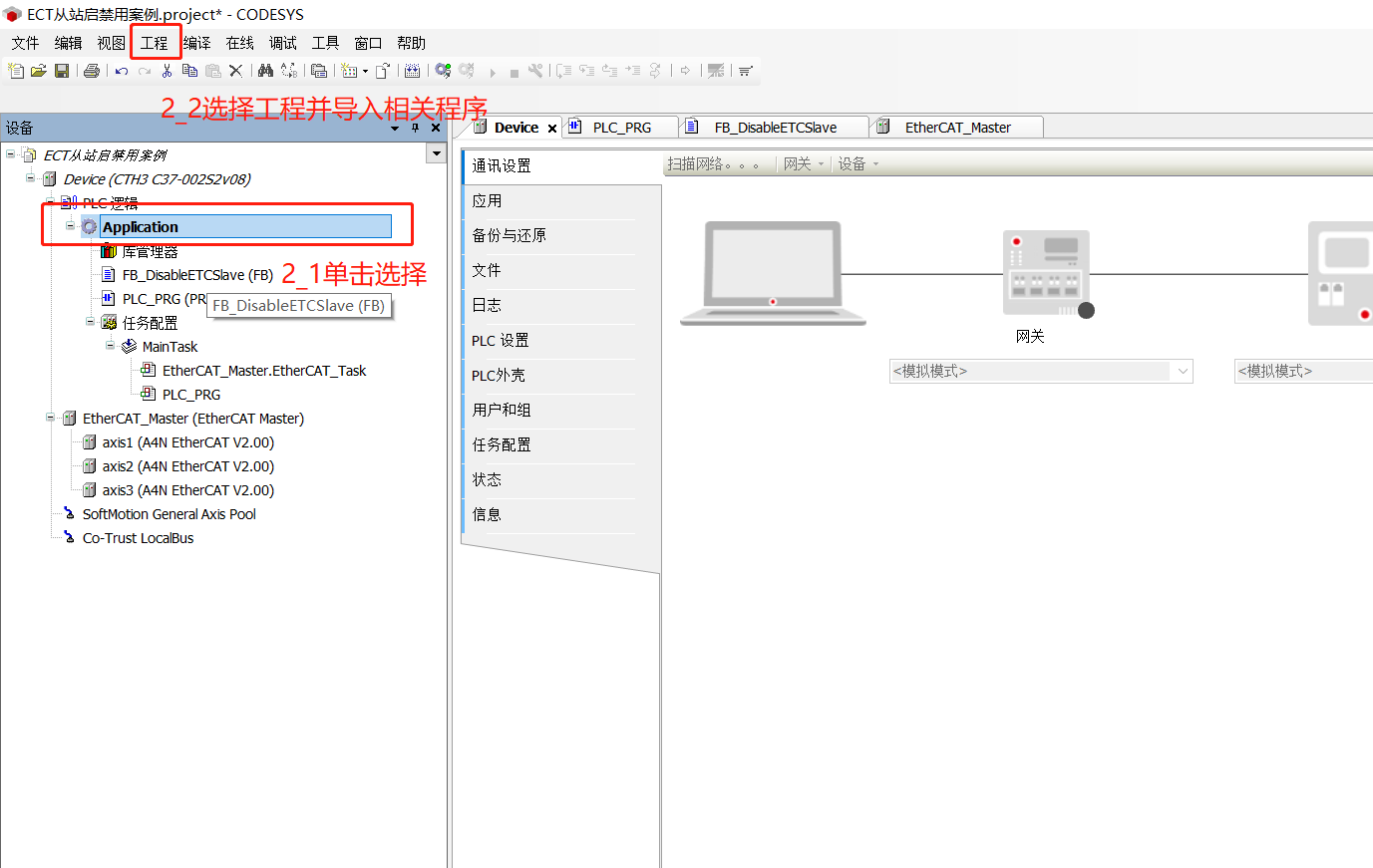Viewport: 1373px width, 868px height.
Task: Collapse the MainTask tree node
Action: tap(110, 346)
